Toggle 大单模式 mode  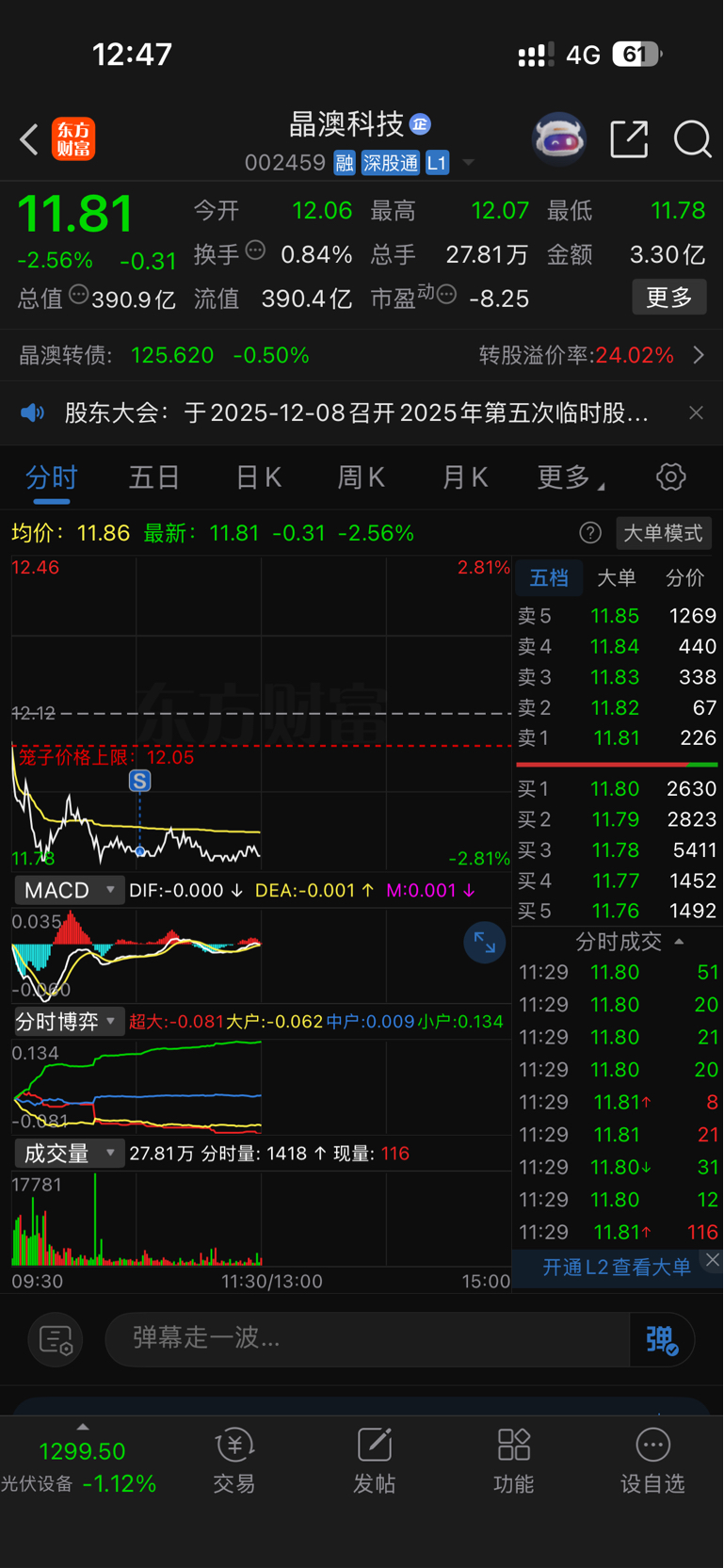point(664,533)
